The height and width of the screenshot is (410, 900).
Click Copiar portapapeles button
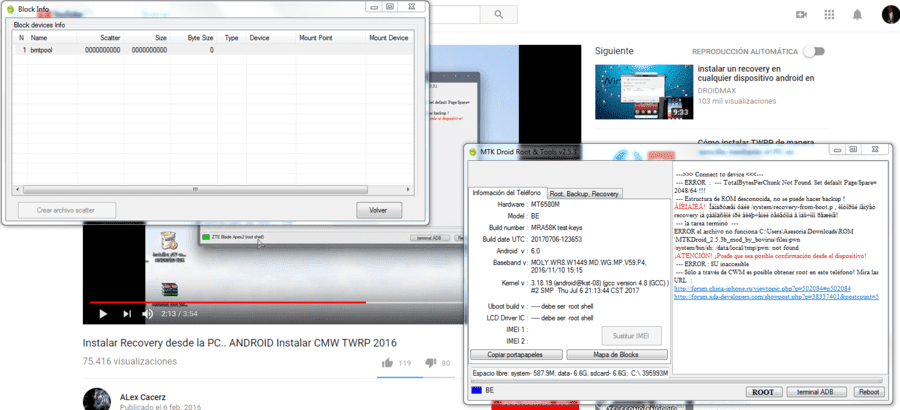pos(515,354)
